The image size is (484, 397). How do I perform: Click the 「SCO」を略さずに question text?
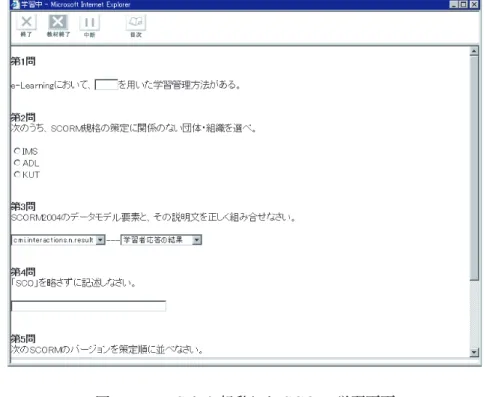pyautogui.click(x=73, y=283)
